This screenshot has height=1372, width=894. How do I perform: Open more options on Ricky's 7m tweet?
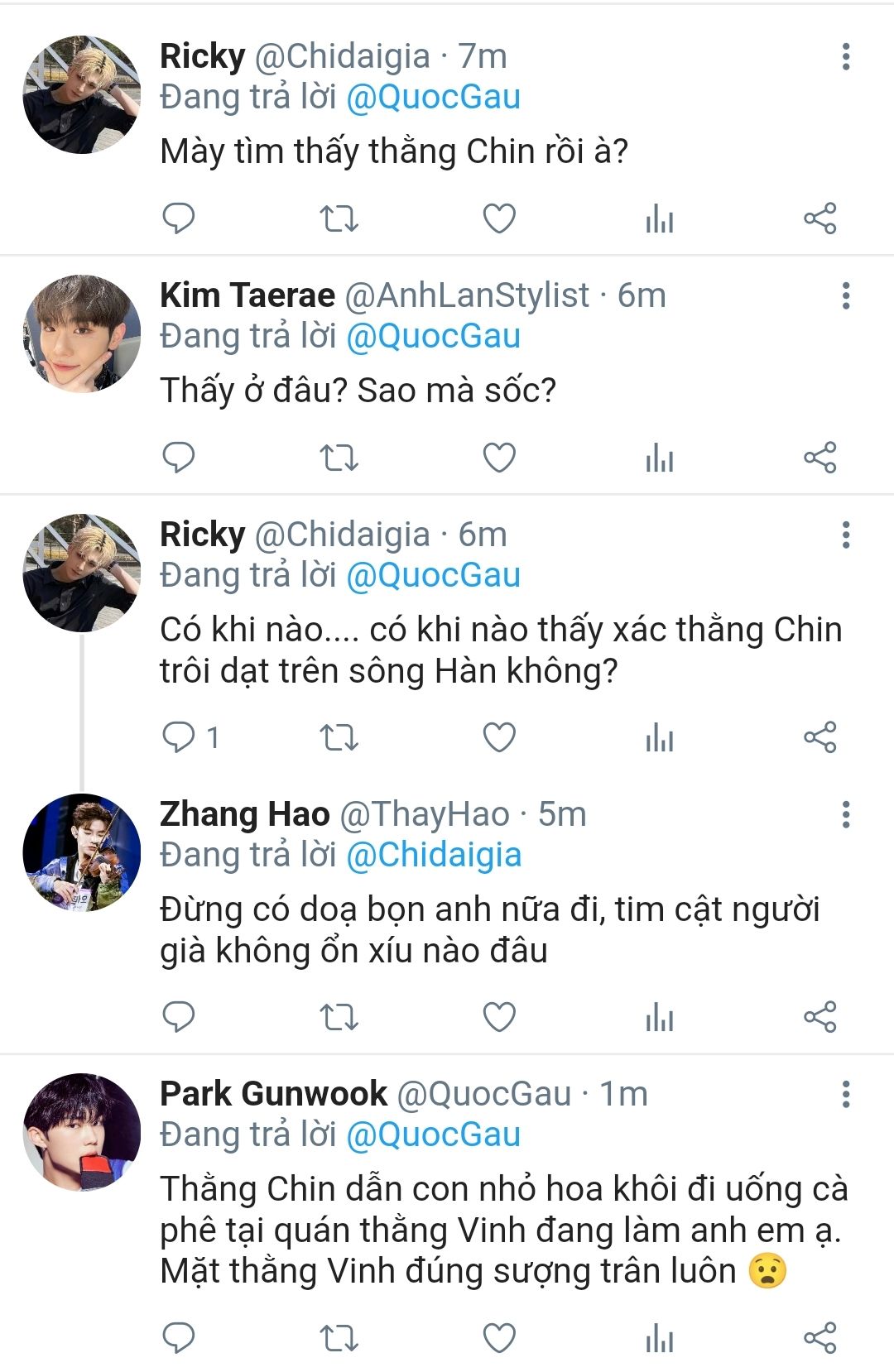(845, 56)
